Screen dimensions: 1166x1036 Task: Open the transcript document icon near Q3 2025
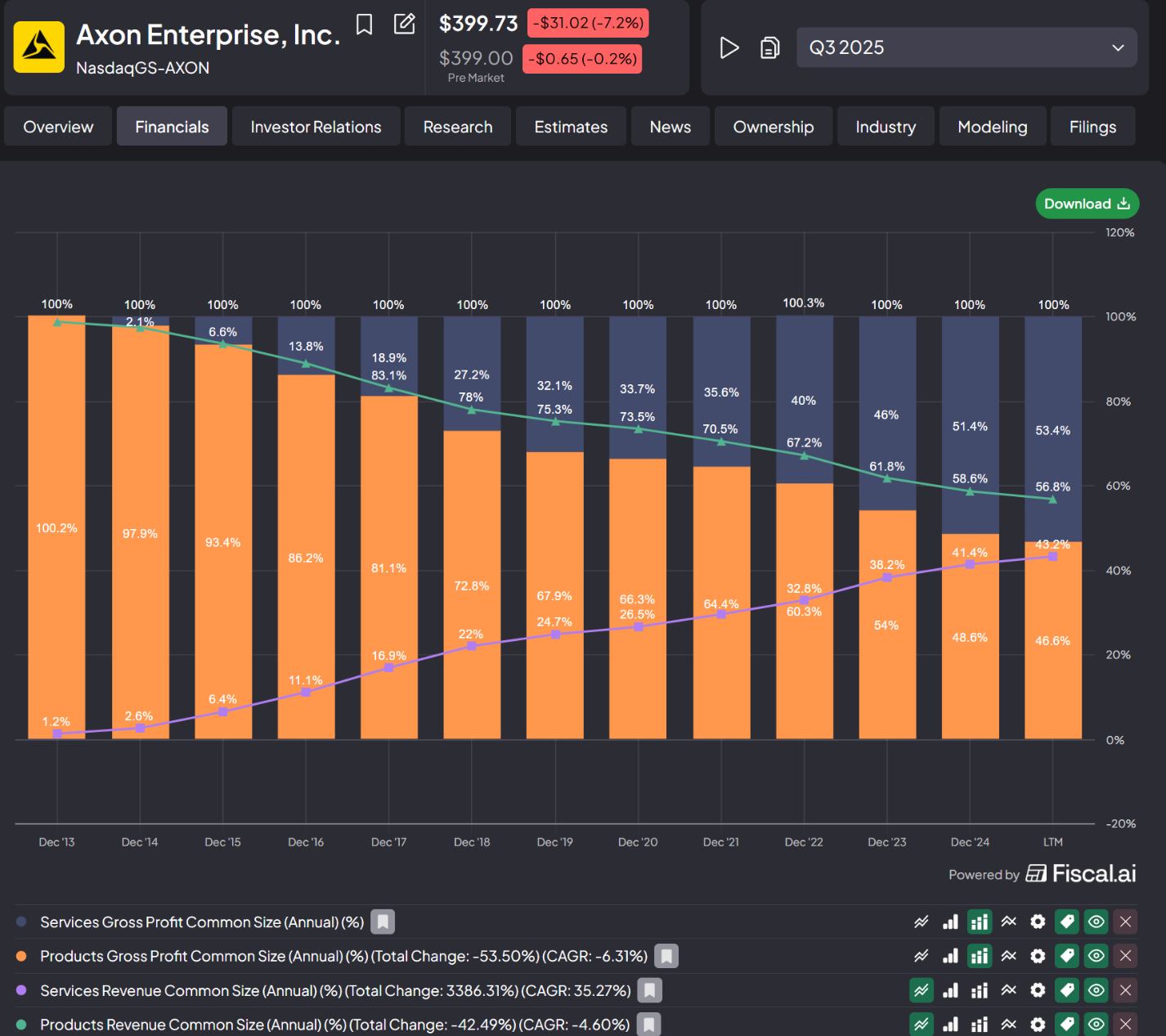(x=769, y=48)
